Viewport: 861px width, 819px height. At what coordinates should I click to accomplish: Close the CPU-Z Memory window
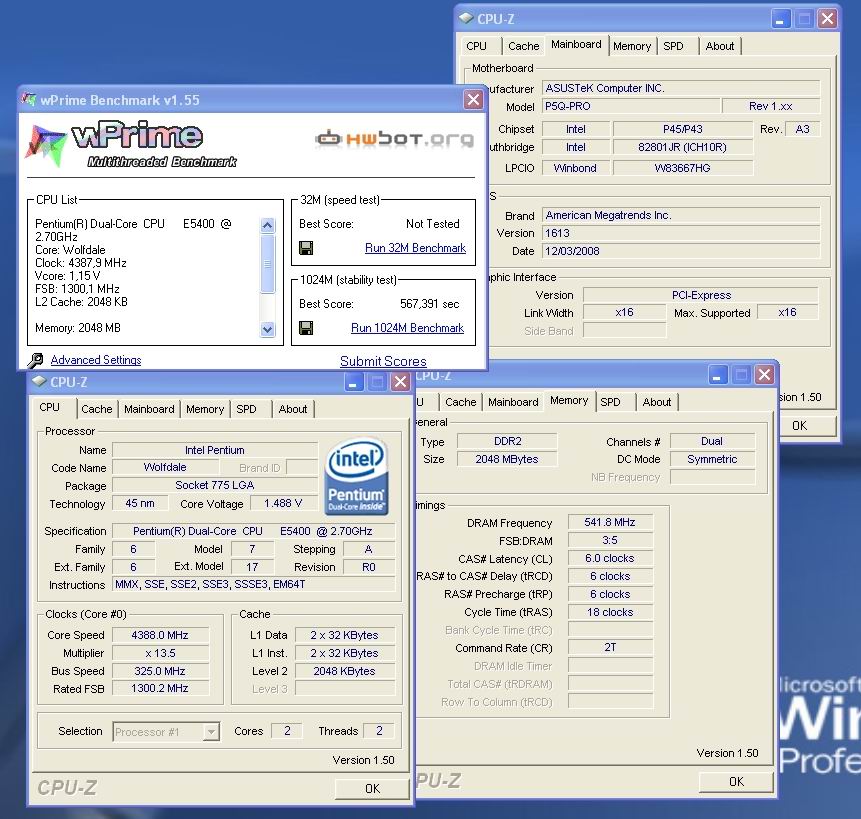point(764,375)
